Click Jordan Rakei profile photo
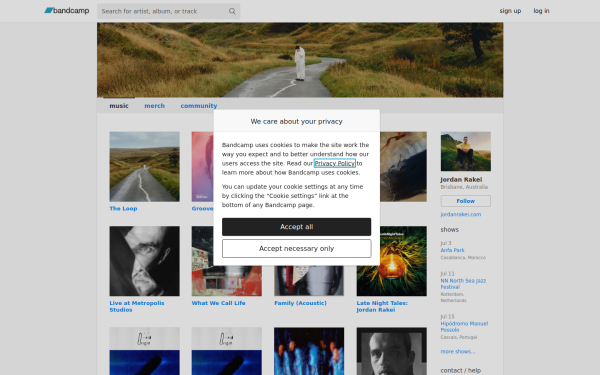This screenshot has width=600, height=375. (x=466, y=152)
